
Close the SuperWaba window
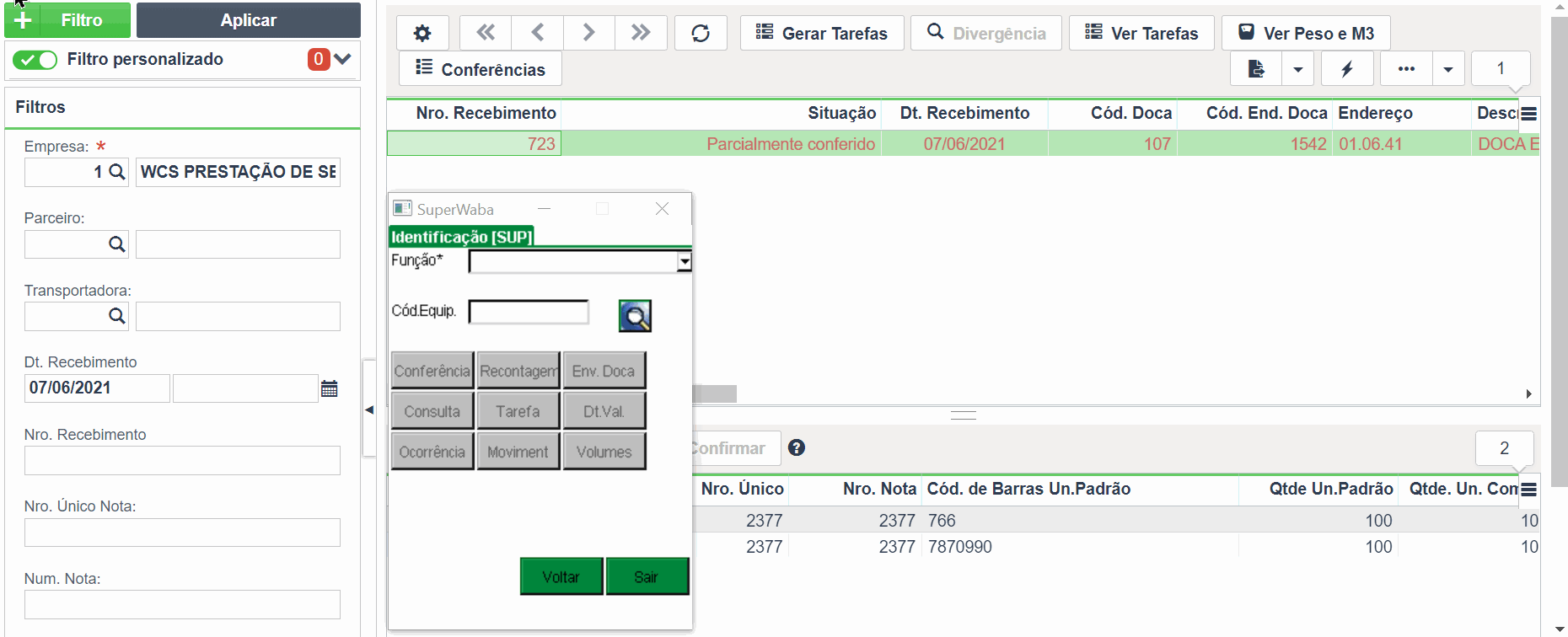point(663,209)
